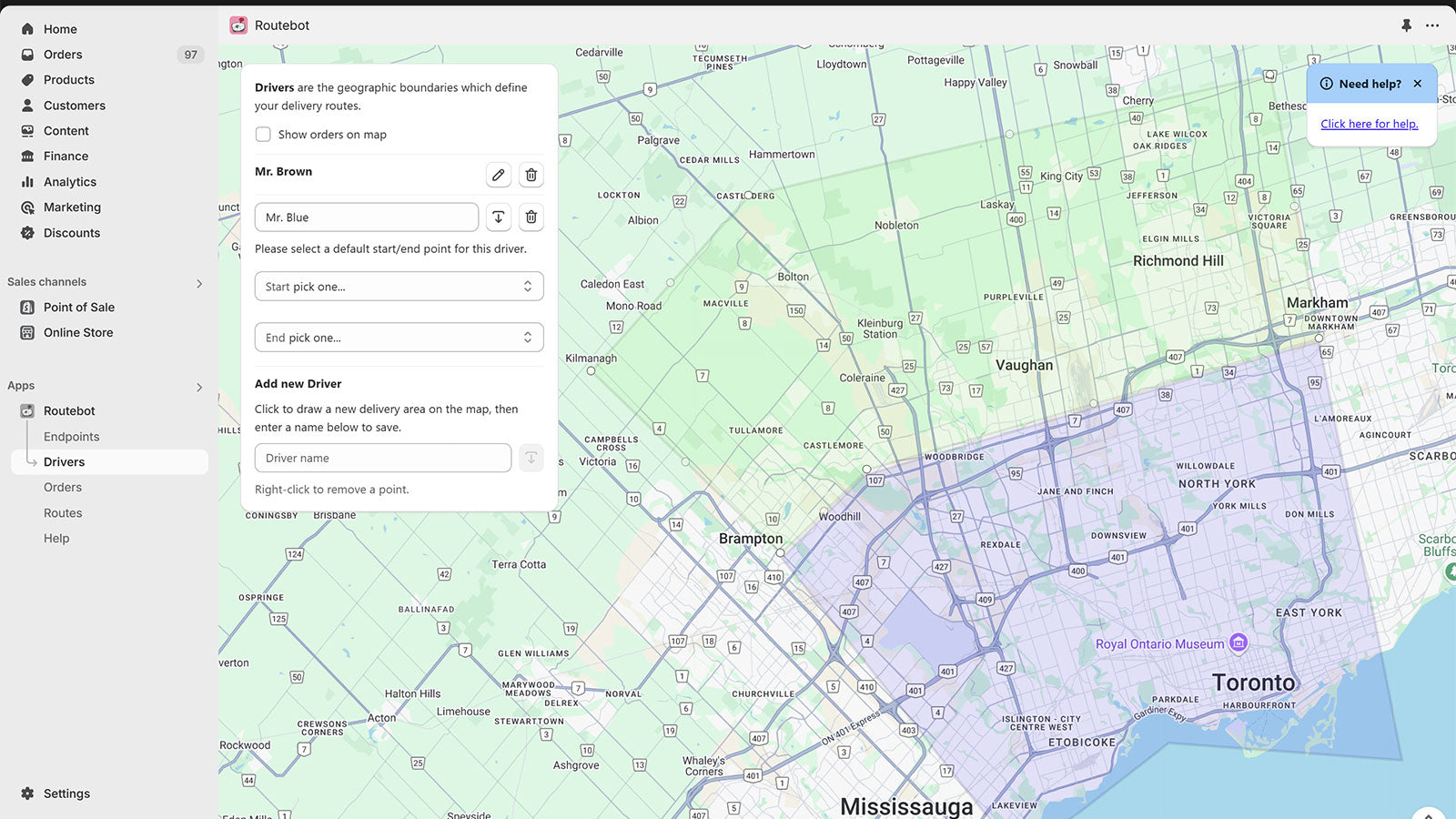Click the Toronto label on map

pos(1253,682)
